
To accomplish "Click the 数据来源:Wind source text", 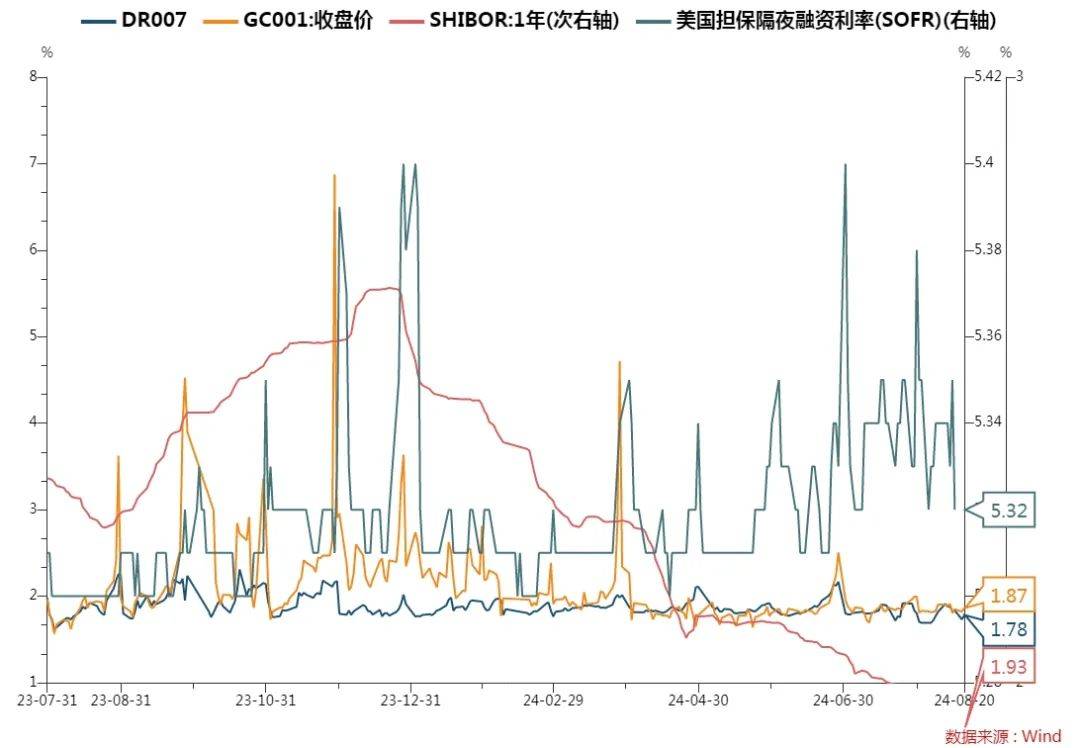I will point(1002,736).
